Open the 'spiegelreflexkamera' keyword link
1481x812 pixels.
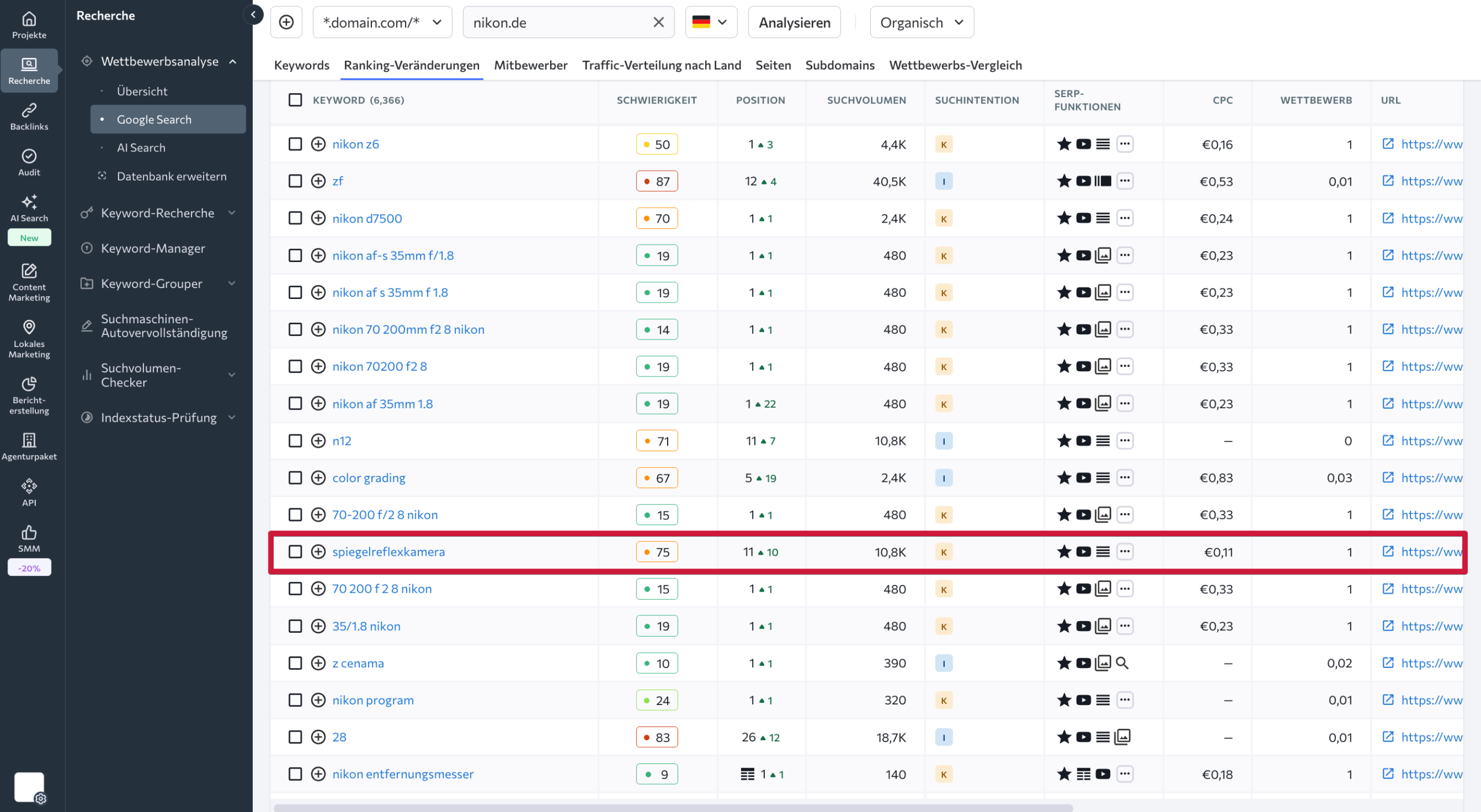(389, 552)
